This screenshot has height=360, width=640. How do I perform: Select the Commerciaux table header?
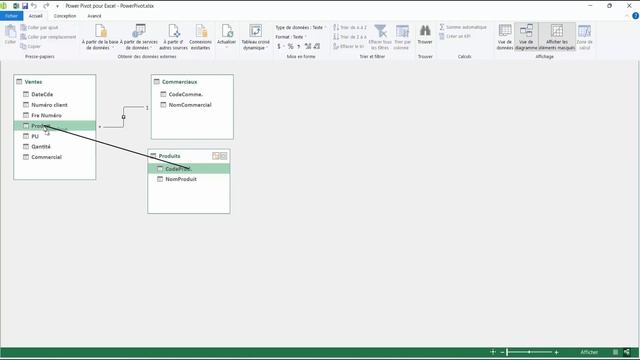[x=192, y=82]
